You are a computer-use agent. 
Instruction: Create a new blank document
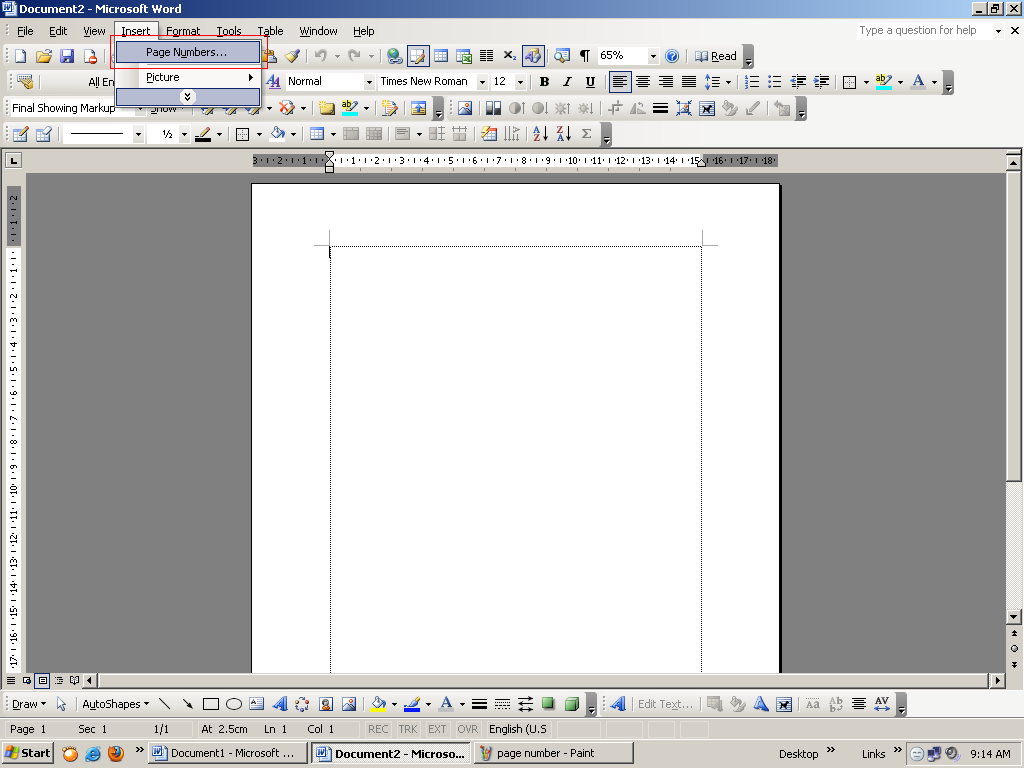pos(21,56)
